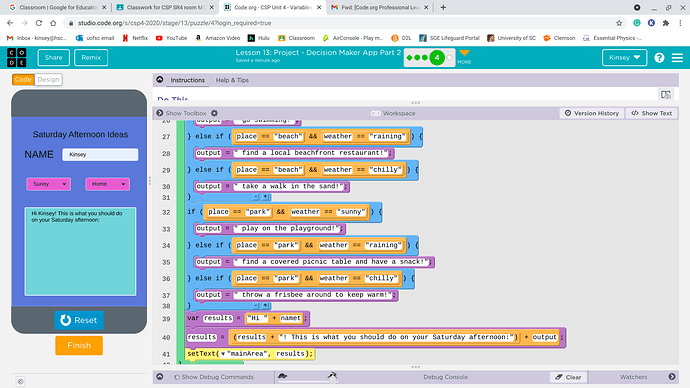Open the help question mark icon

coord(659,58)
